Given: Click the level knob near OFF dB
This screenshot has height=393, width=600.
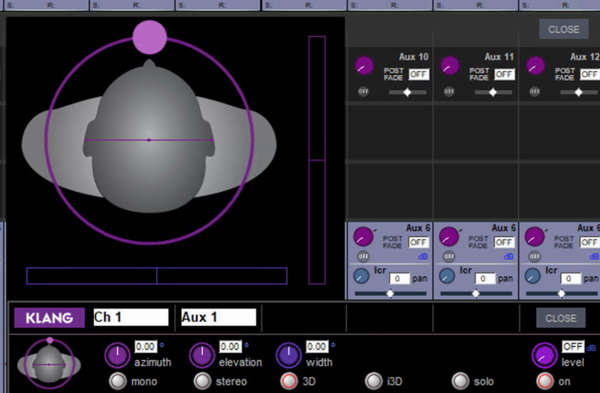Looking at the screenshot, I should 544,355.
